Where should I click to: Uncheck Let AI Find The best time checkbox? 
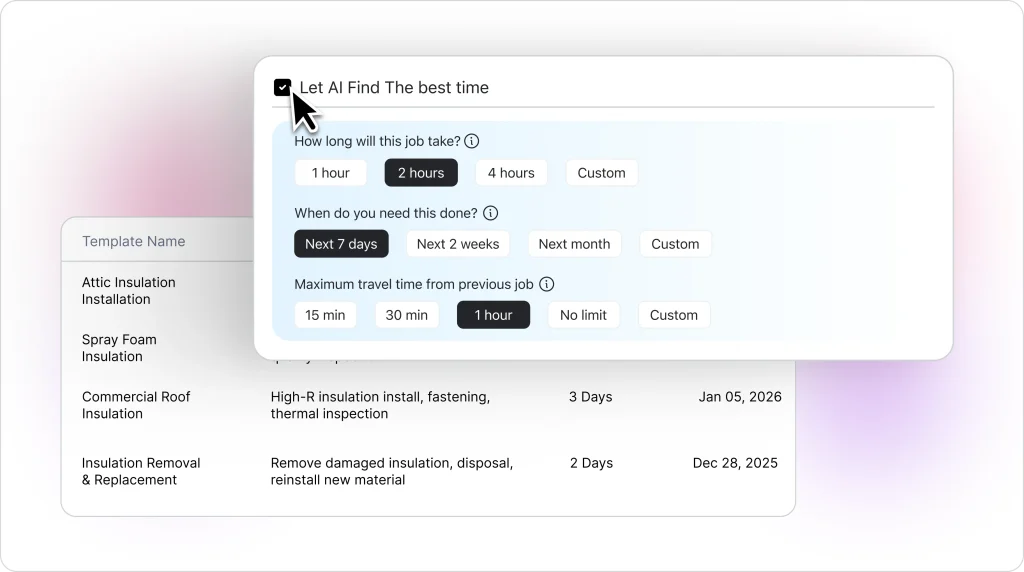coord(282,87)
